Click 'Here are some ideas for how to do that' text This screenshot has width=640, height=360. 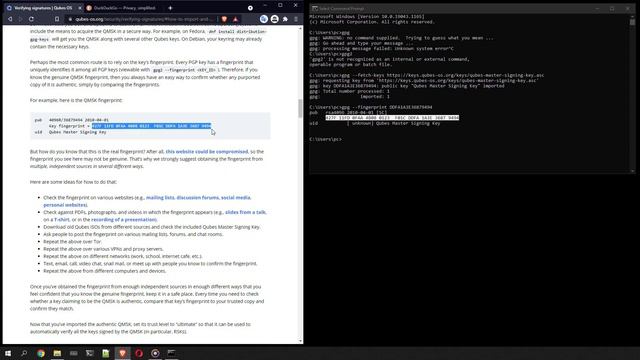pyautogui.click(x=73, y=182)
